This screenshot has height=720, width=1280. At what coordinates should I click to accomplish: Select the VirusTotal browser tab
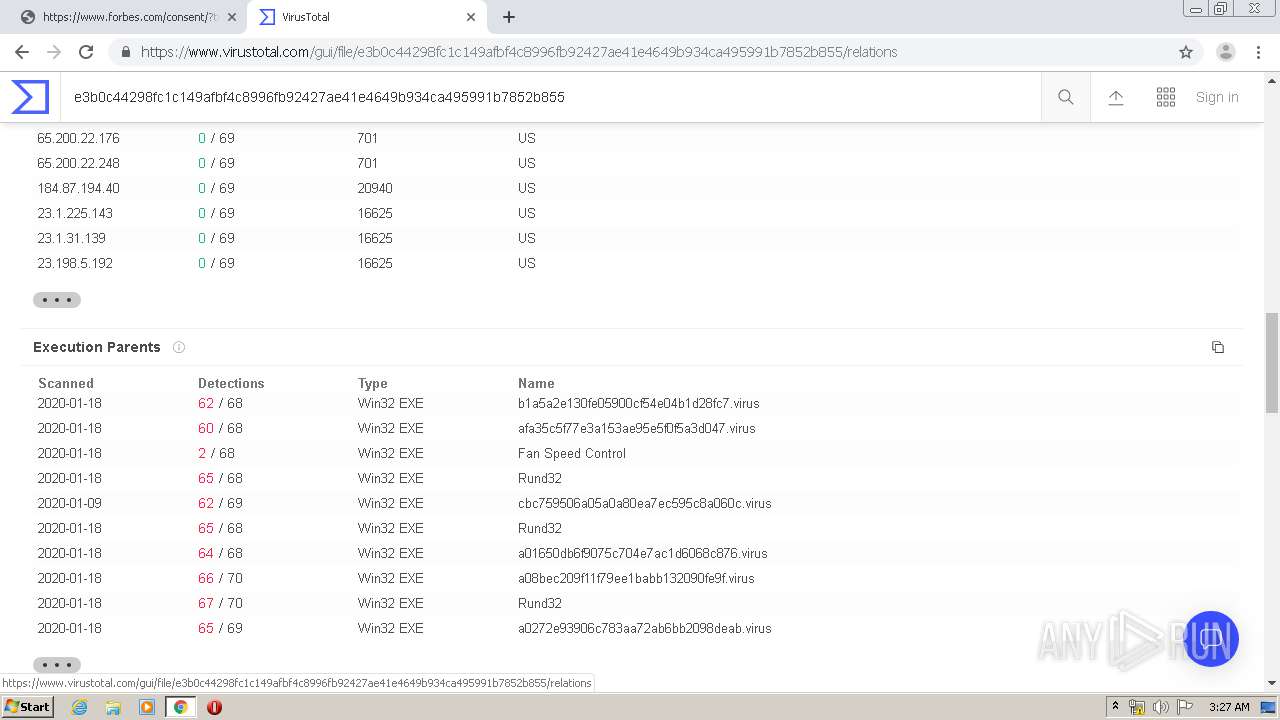pos(366,17)
